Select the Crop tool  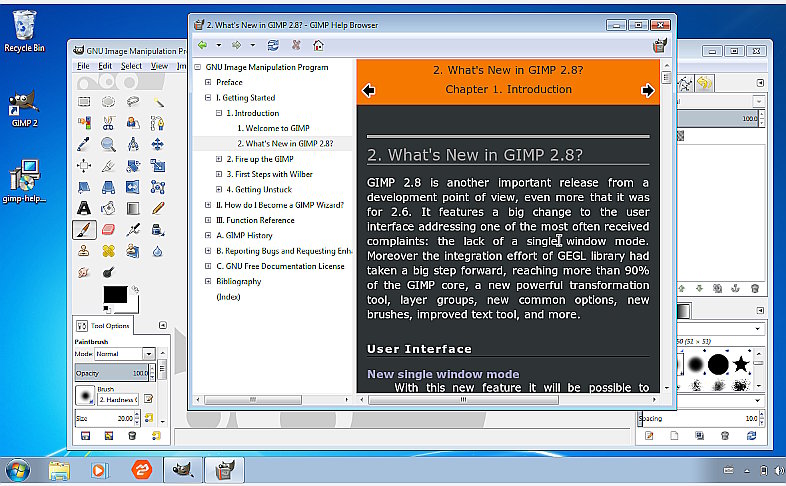(108, 165)
